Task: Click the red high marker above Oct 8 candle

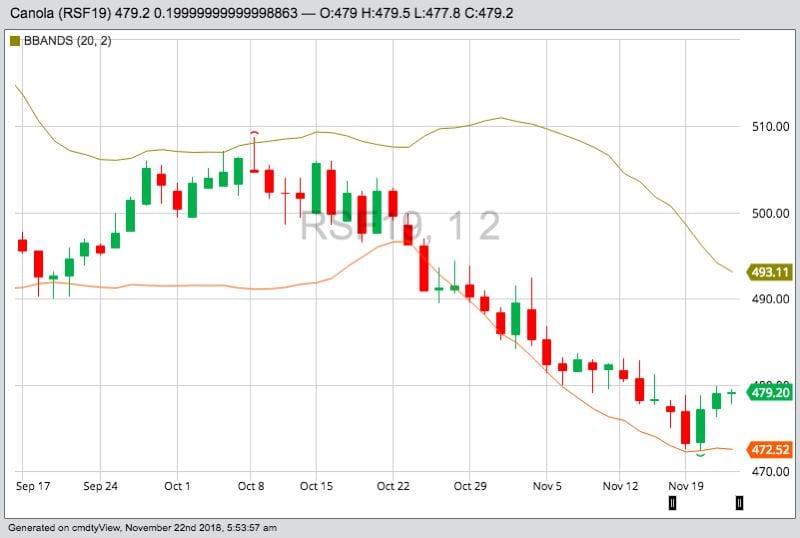Action: tap(255, 133)
